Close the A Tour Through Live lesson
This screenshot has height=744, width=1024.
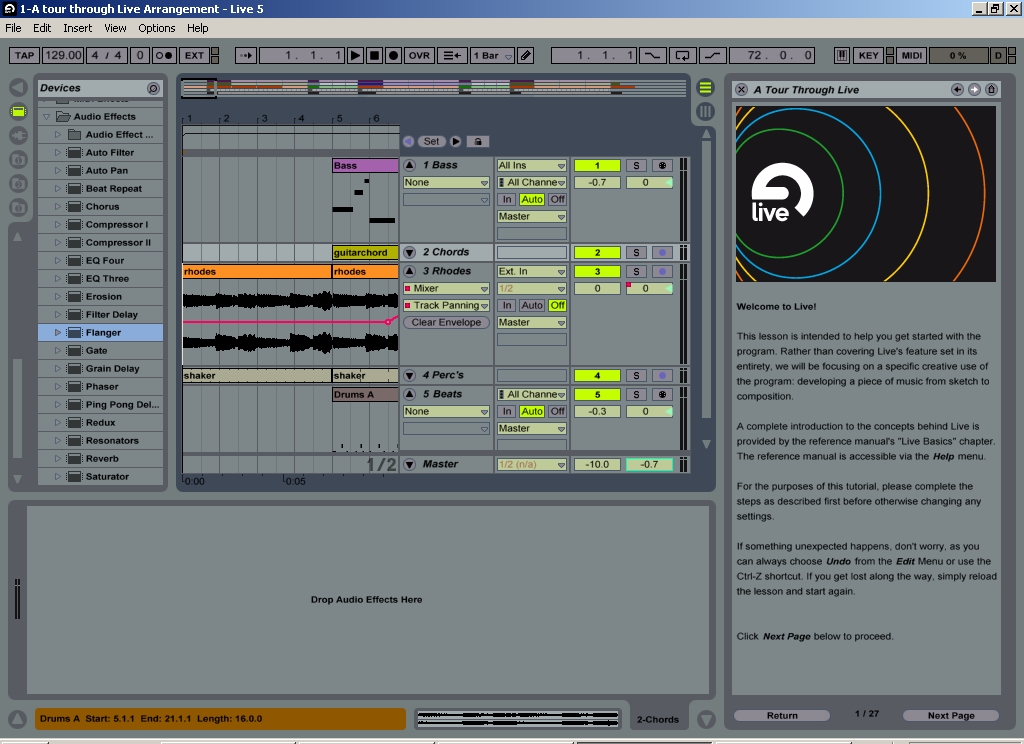tap(741, 89)
